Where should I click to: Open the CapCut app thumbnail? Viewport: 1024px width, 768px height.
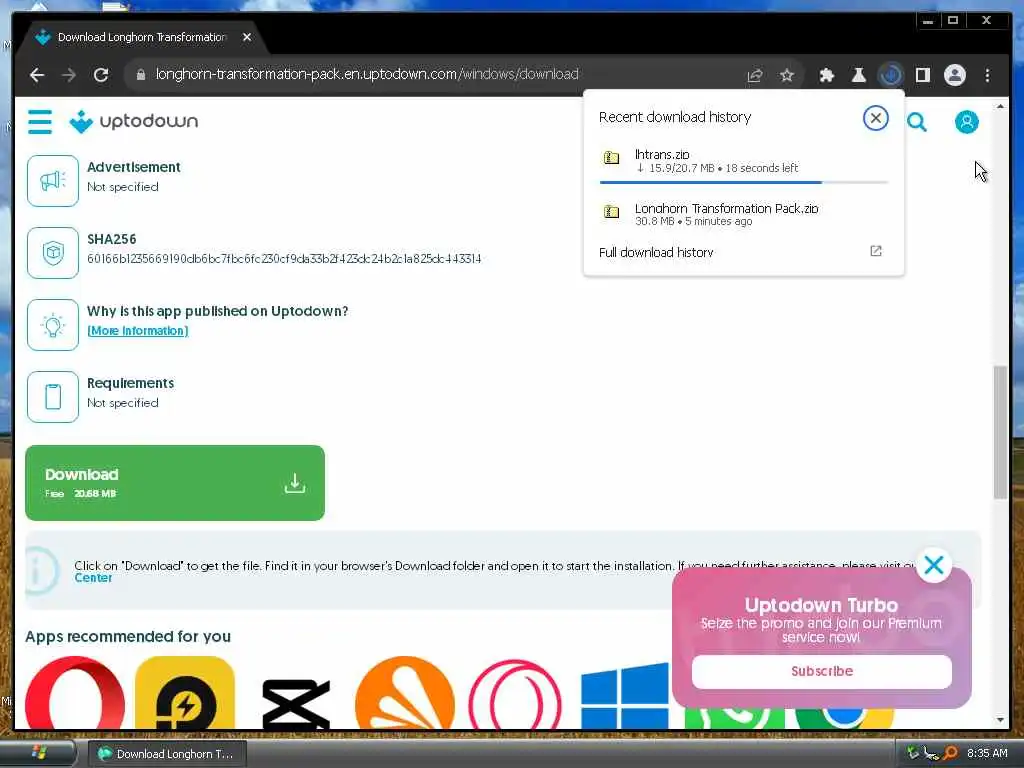[296, 704]
